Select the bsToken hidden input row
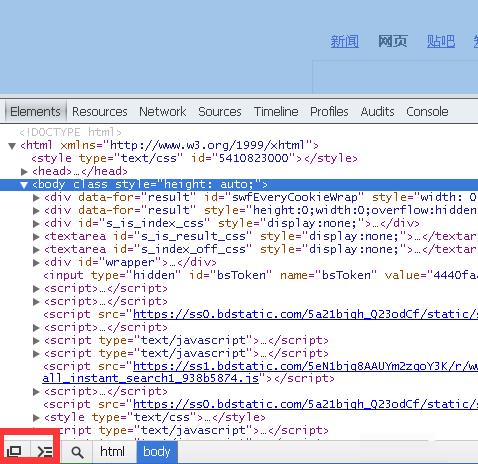Screen dimensions: 478x464 tap(261, 276)
